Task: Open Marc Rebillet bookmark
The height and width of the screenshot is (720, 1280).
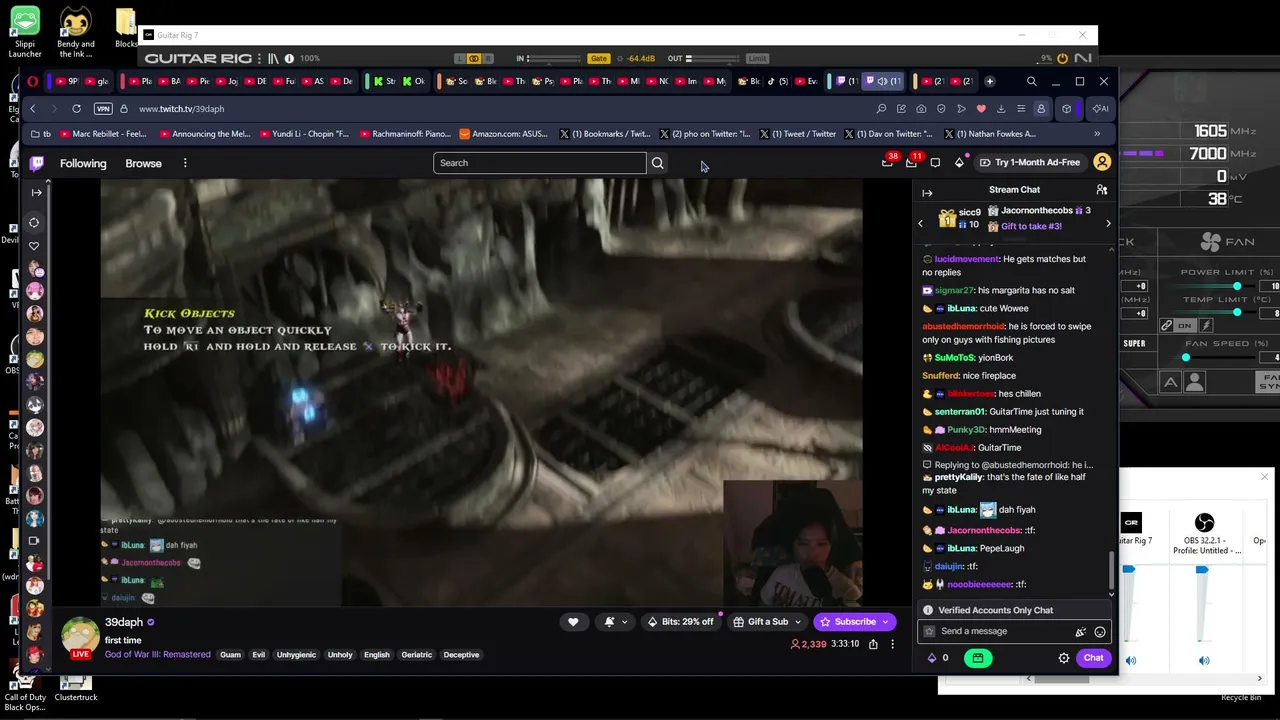Action: (104, 134)
